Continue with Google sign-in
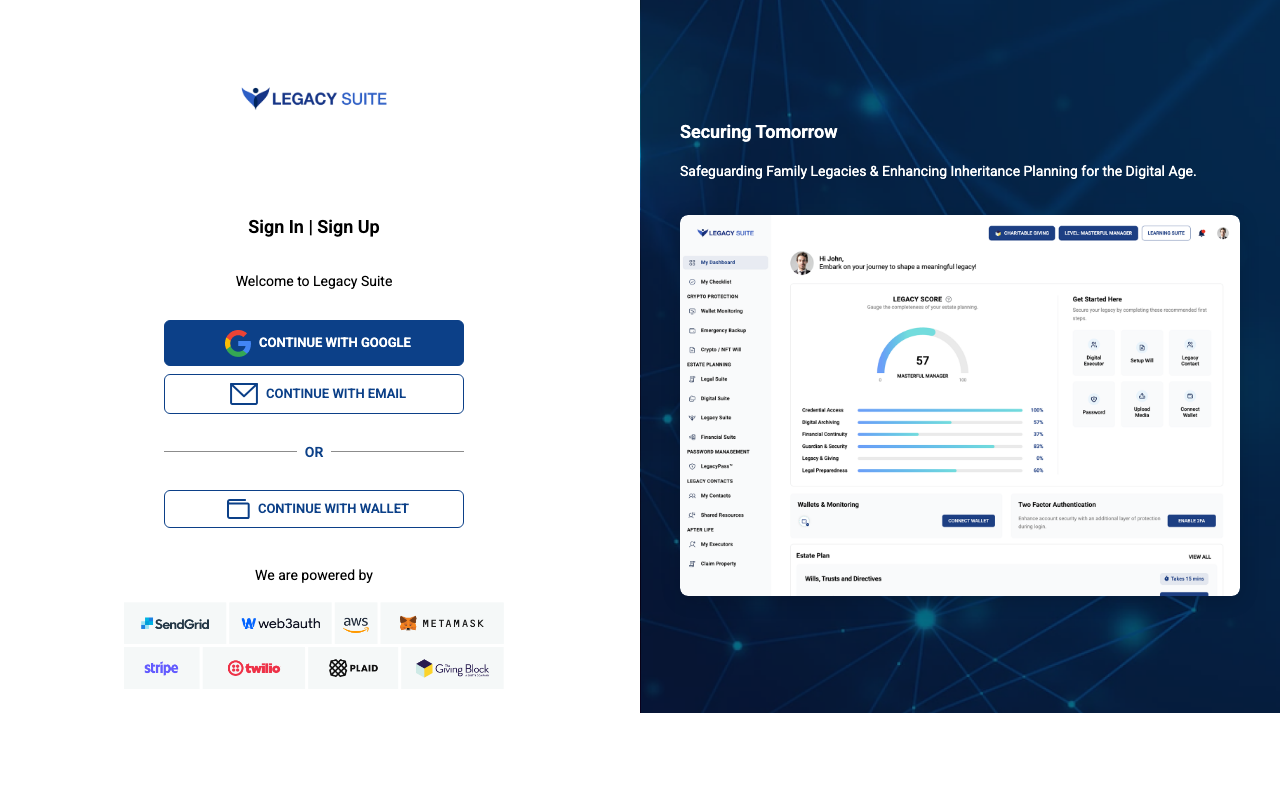The image size is (1280, 800). [314, 343]
